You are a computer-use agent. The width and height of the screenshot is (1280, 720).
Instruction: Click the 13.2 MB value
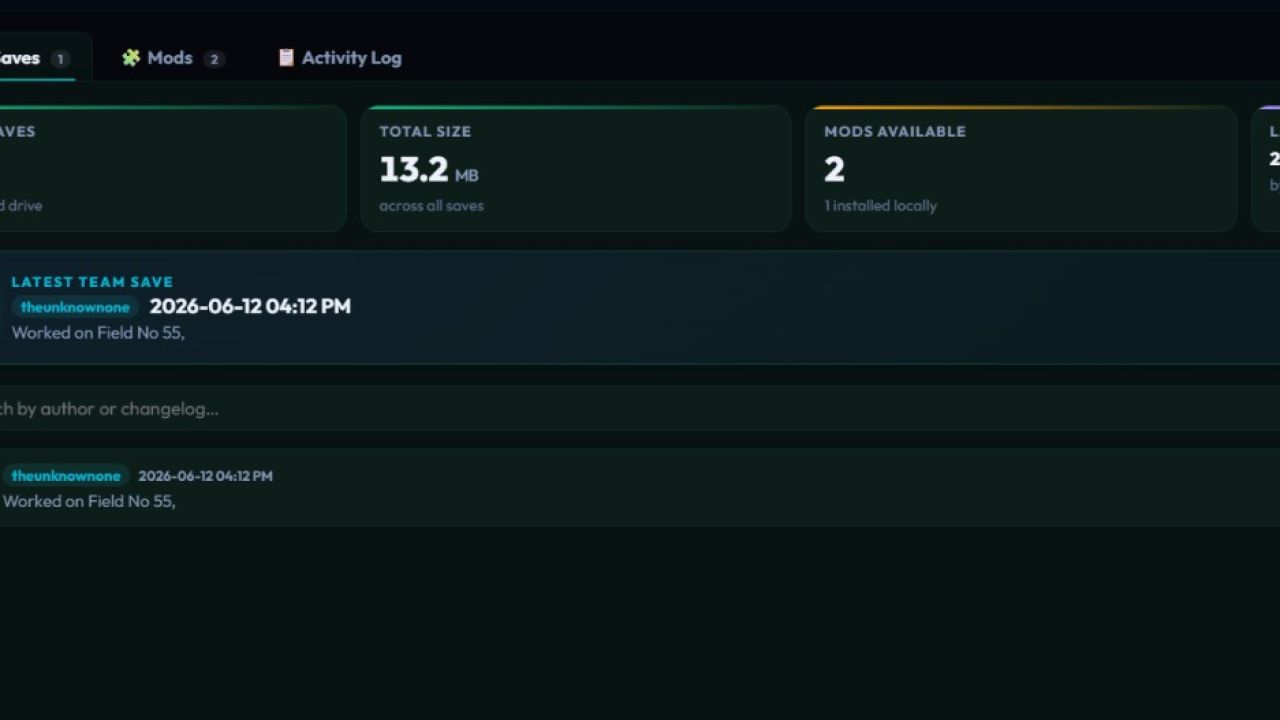click(x=428, y=169)
